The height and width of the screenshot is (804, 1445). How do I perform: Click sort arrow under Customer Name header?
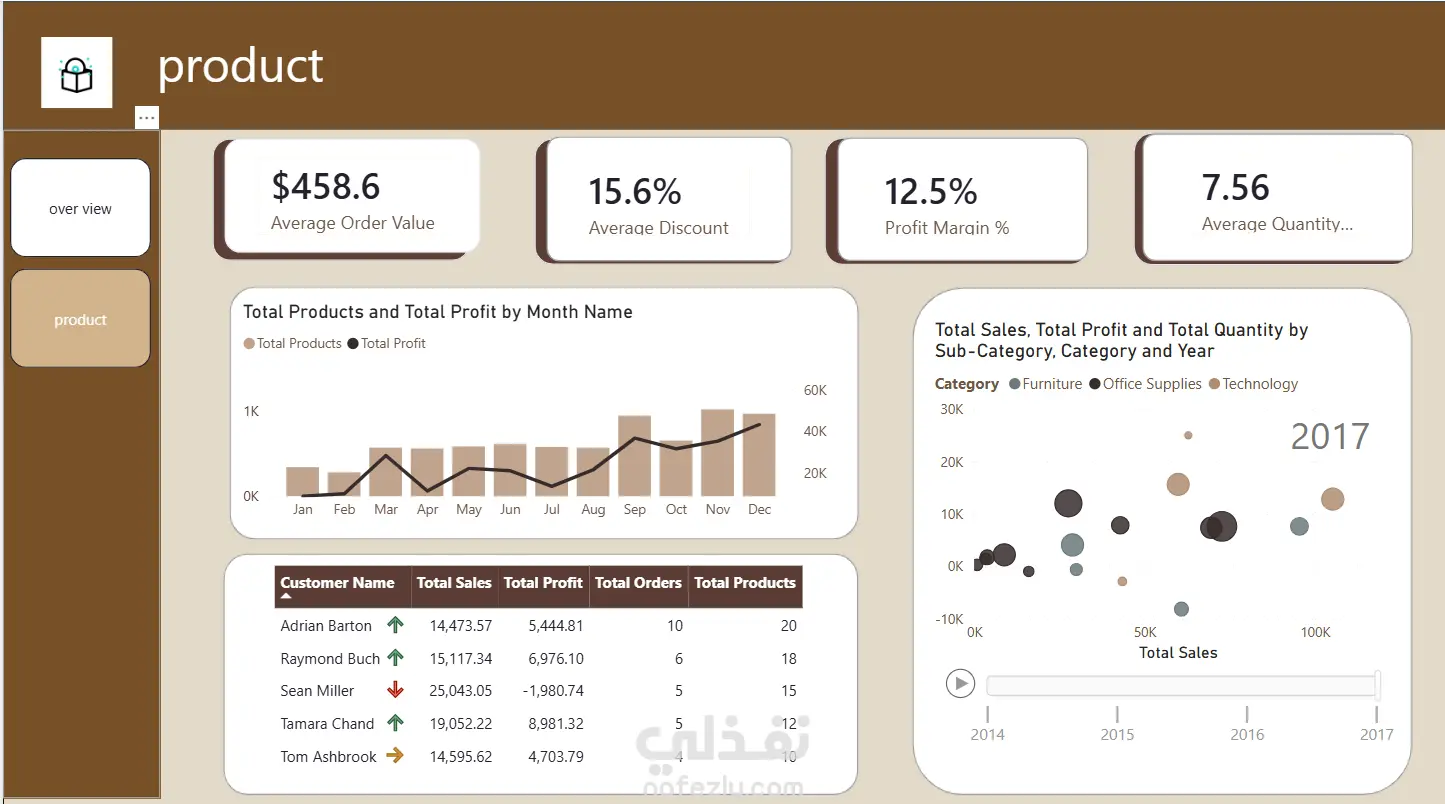pyautogui.click(x=287, y=596)
